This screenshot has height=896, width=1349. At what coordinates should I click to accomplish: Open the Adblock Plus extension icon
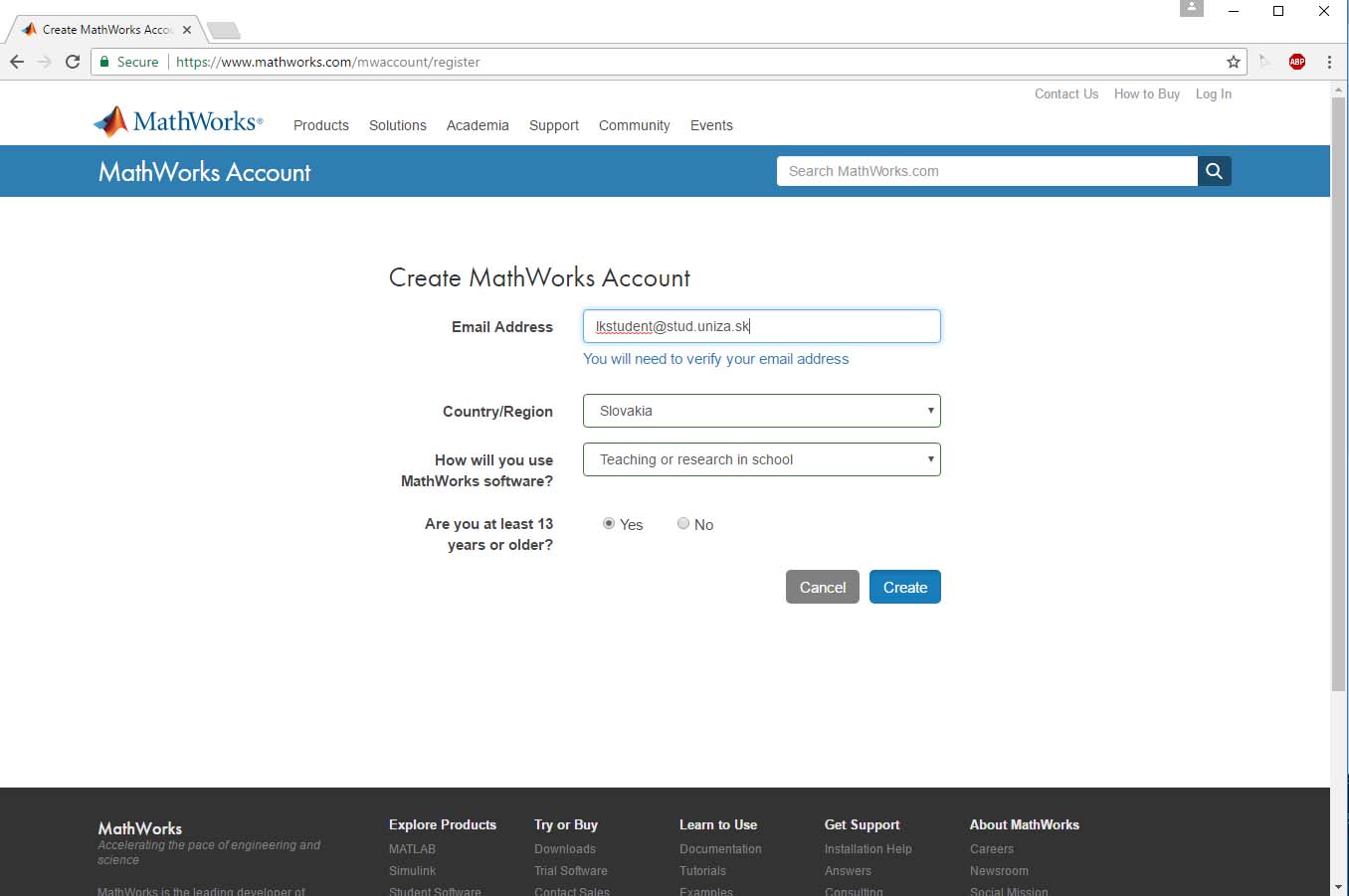[1297, 62]
